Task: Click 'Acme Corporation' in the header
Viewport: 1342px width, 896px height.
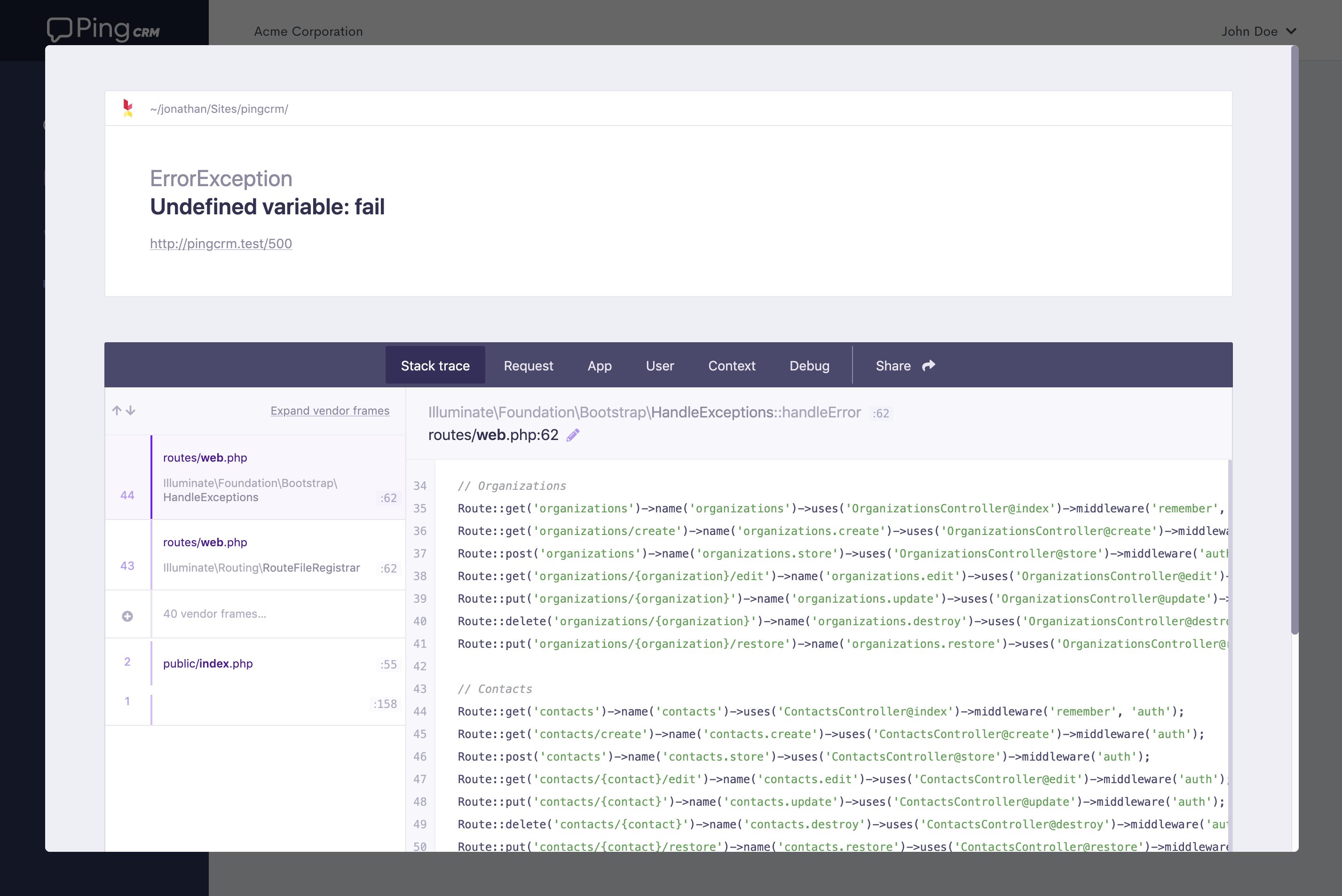Action: click(308, 31)
